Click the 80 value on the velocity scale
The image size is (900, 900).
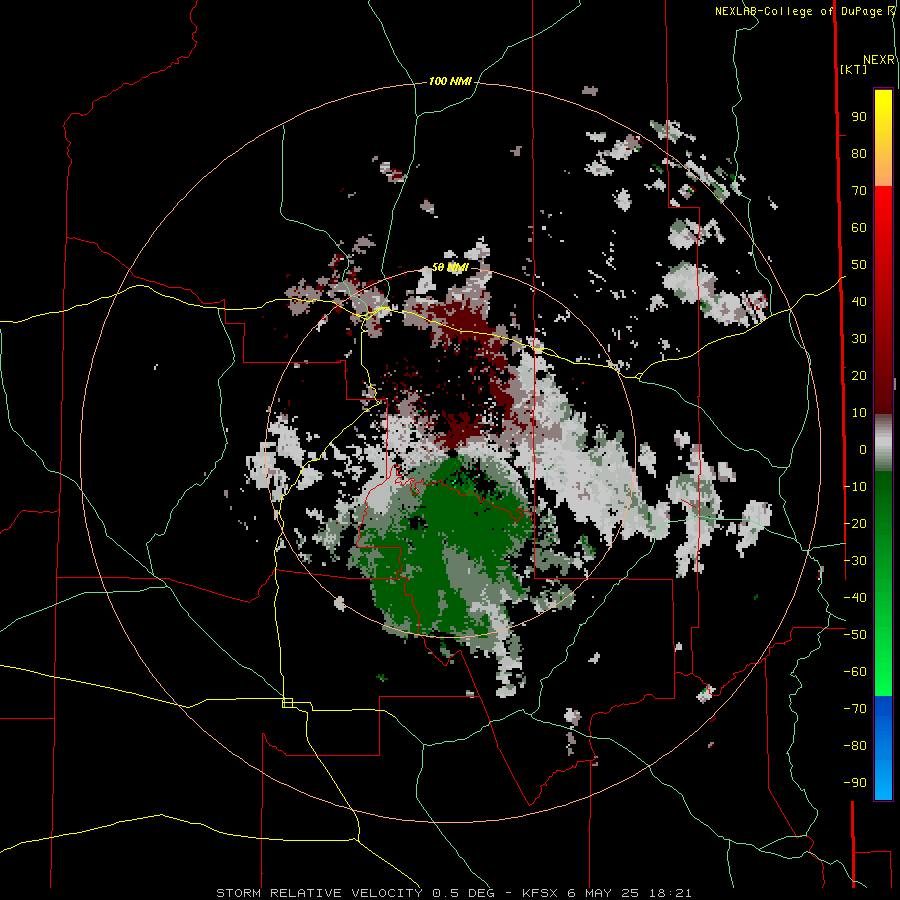click(859, 154)
